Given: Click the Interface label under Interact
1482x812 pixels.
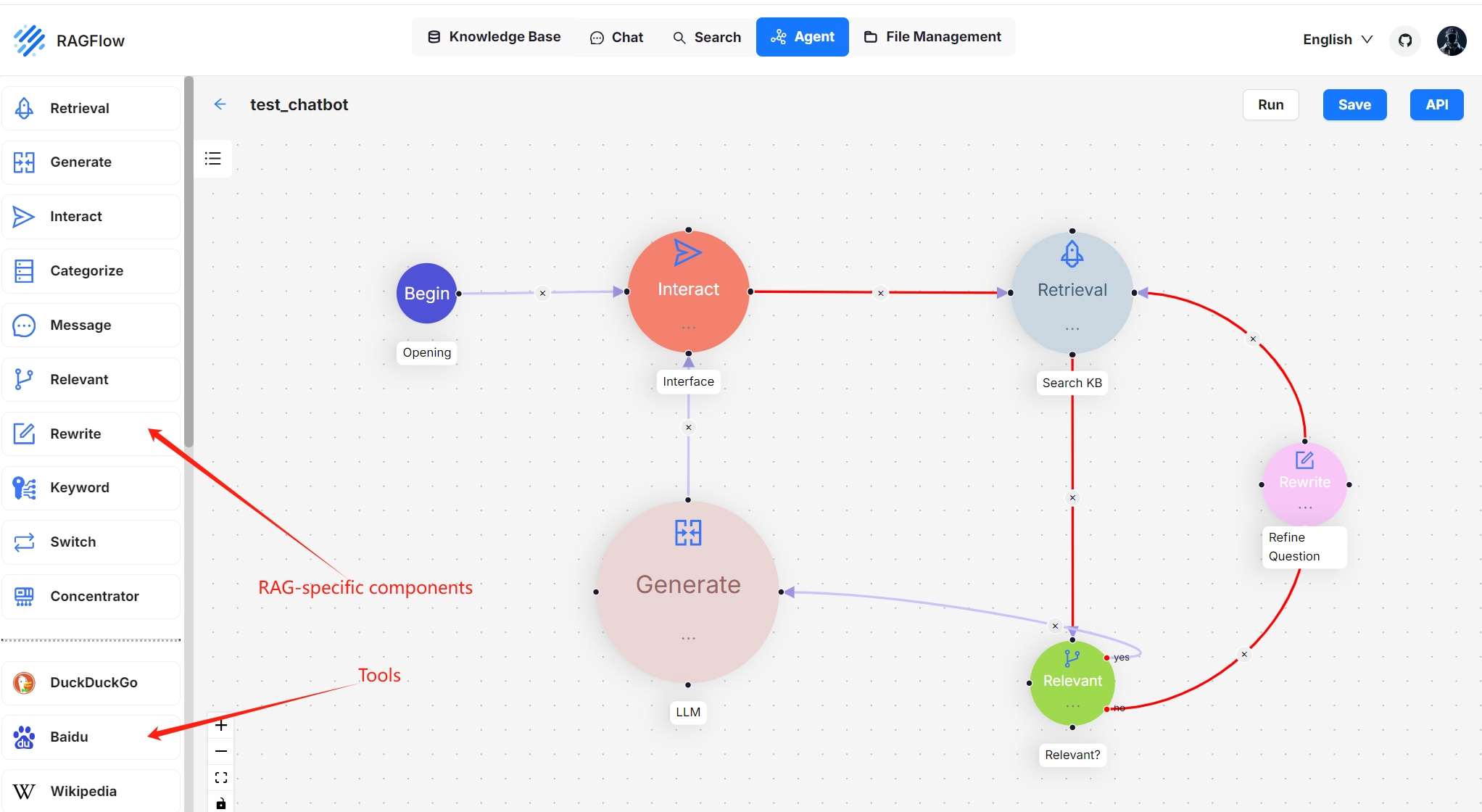Looking at the screenshot, I should (x=688, y=382).
